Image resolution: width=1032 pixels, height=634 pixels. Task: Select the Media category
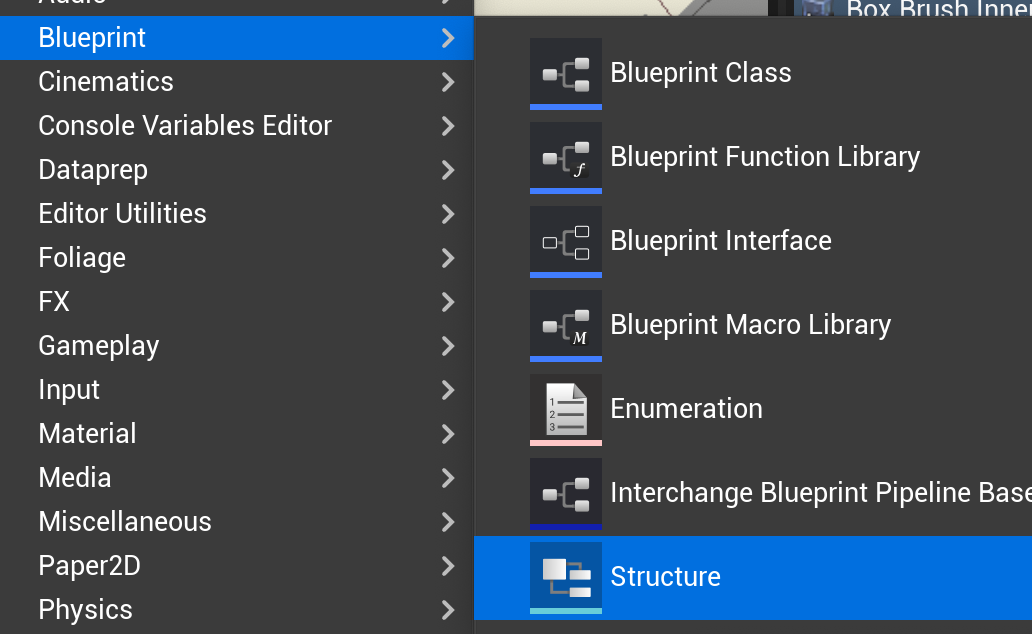point(75,478)
